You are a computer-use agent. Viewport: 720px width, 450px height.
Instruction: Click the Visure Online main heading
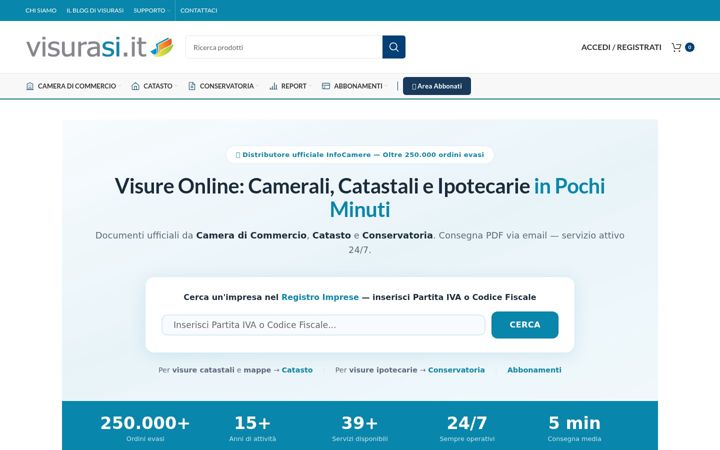pyautogui.click(x=360, y=197)
